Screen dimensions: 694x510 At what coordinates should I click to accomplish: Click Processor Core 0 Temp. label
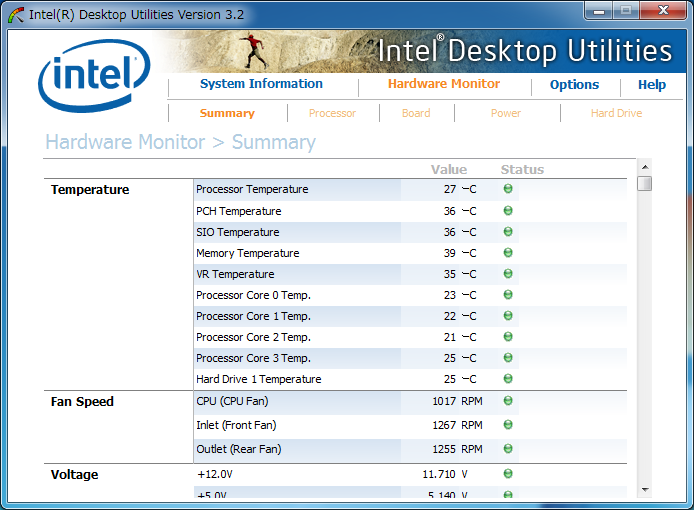pos(254,295)
